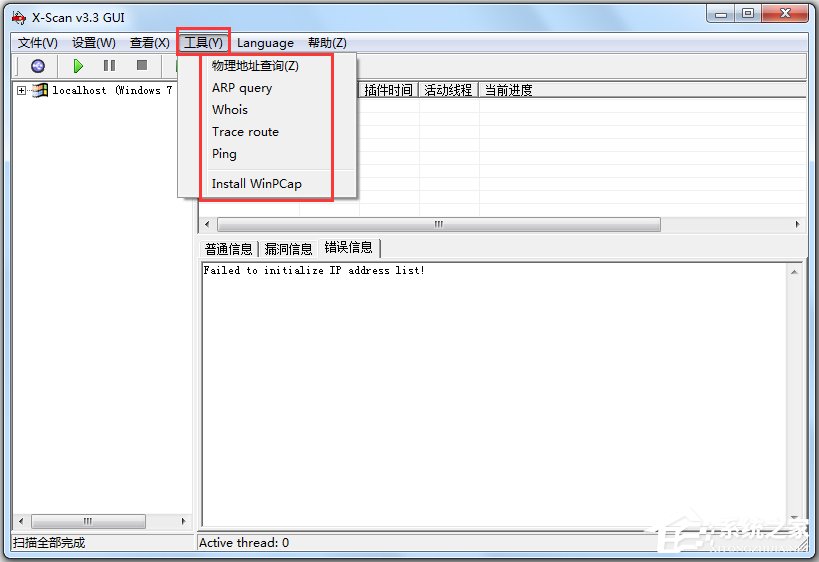The image size is (819, 562).
Task: Select the localhost Windows host icon
Action: click(40, 90)
